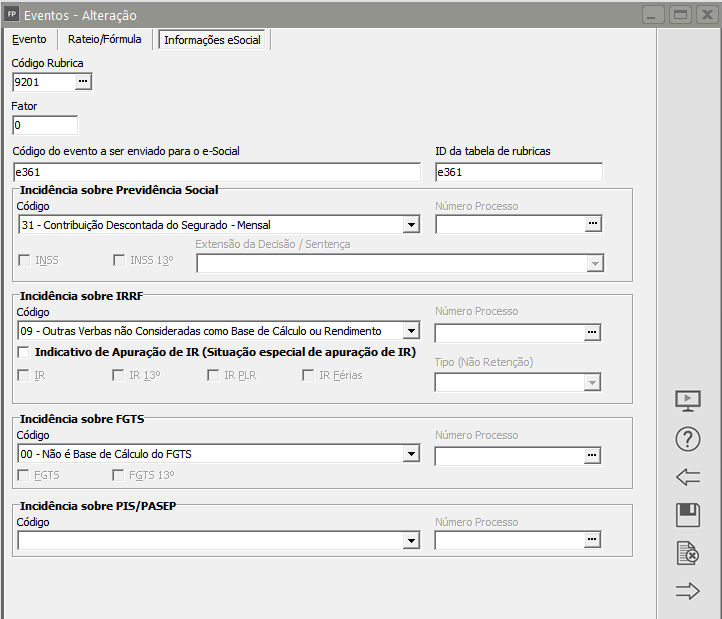722x619 pixels.
Task: Save changes using the floppy disk icon
Action: pyautogui.click(x=687, y=515)
